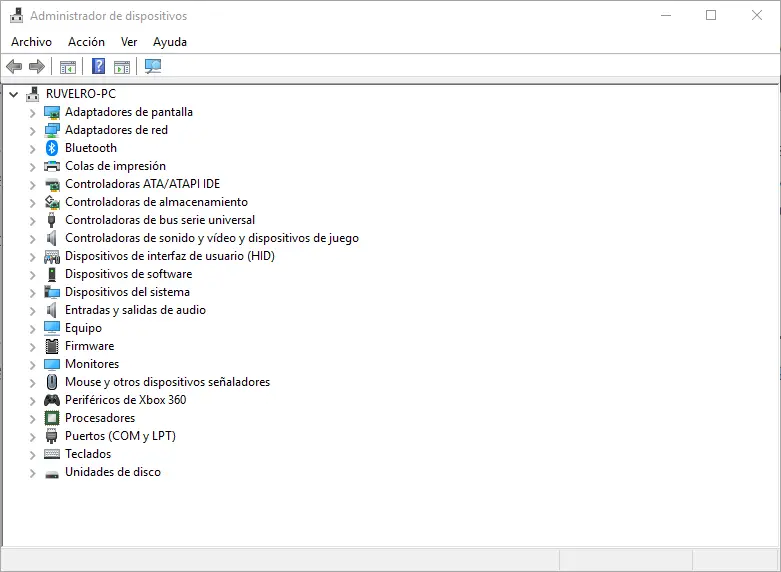The image size is (781, 572).
Task: Click speaker icon beside Entradas y salidas de audio
Action: click(x=51, y=310)
